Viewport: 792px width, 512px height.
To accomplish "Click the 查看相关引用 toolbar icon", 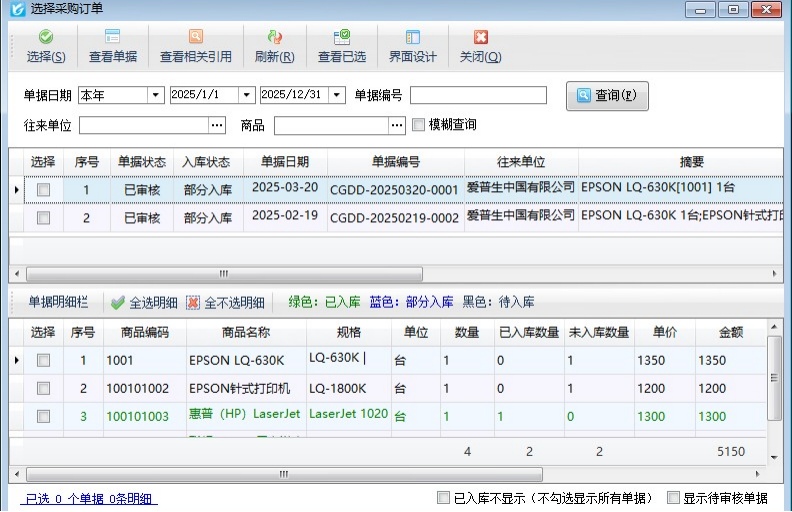I will [x=195, y=38].
